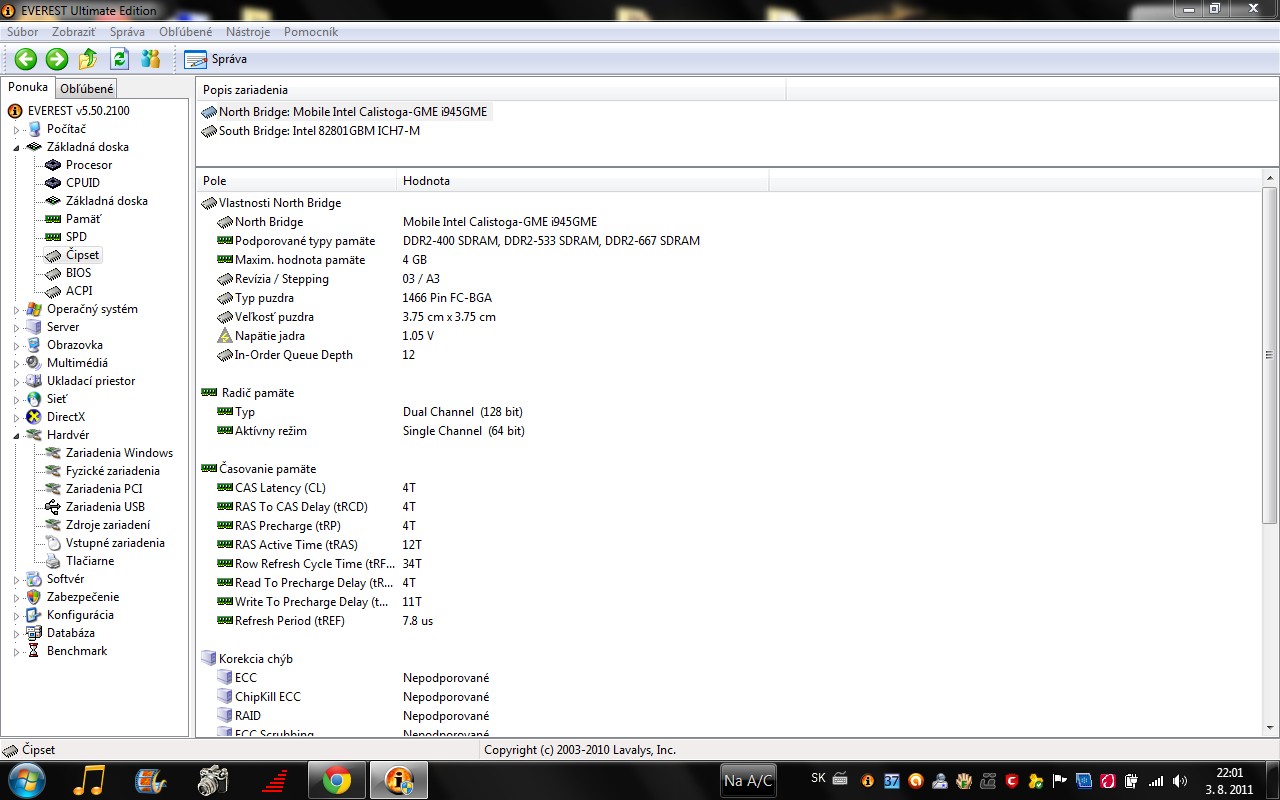
Task: Click the Hodnota column header
Action: tap(582, 181)
